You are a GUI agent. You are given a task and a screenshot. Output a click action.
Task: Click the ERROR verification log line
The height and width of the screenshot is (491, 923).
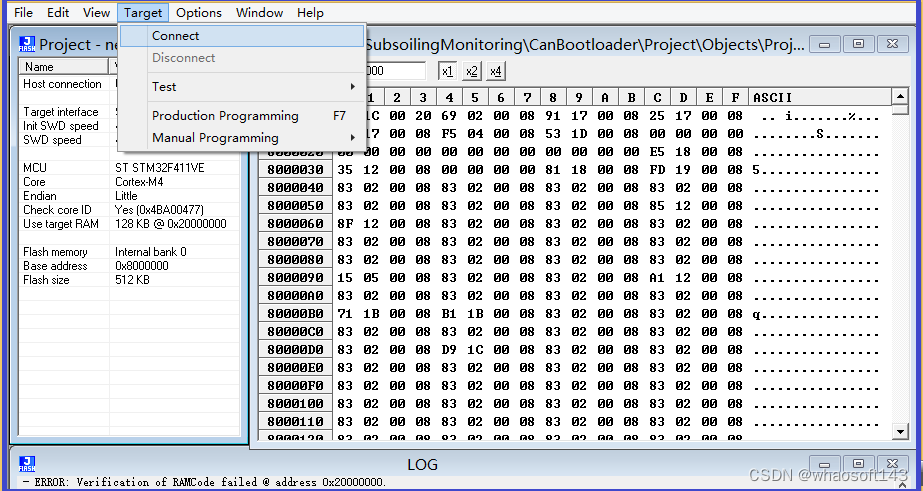pos(205,482)
